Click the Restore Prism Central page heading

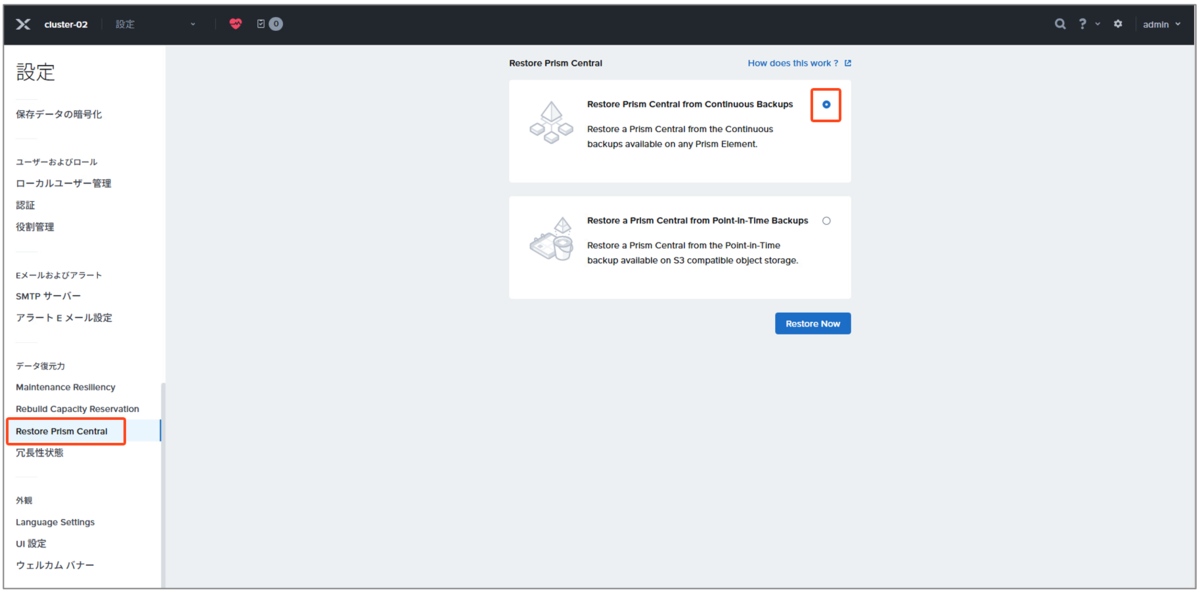click(556, 63)
